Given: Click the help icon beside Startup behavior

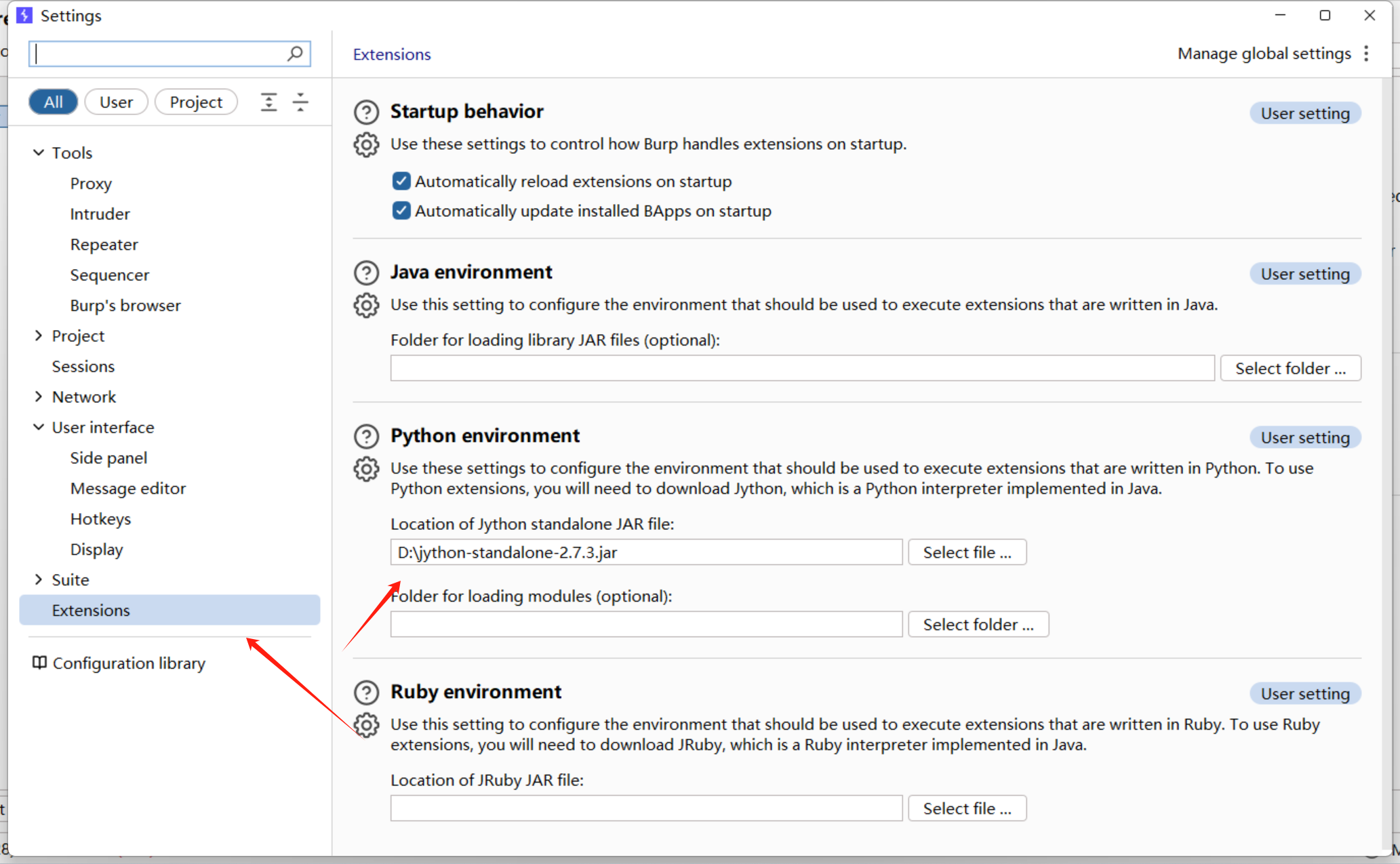Looking at the screenshot, I should [x=366, y=112].
